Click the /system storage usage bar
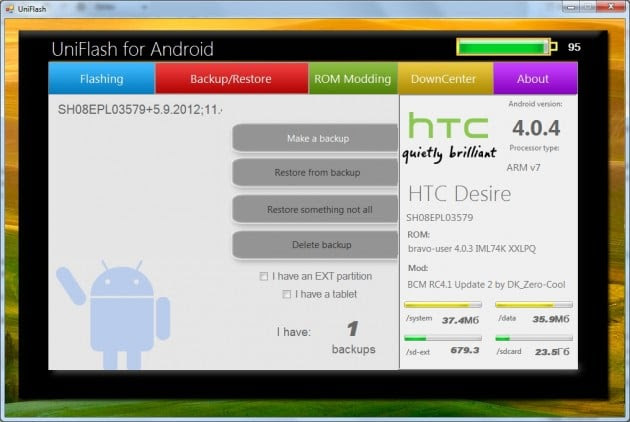The height and width of the screenshot is (422, 630). (x=443, y=305)
